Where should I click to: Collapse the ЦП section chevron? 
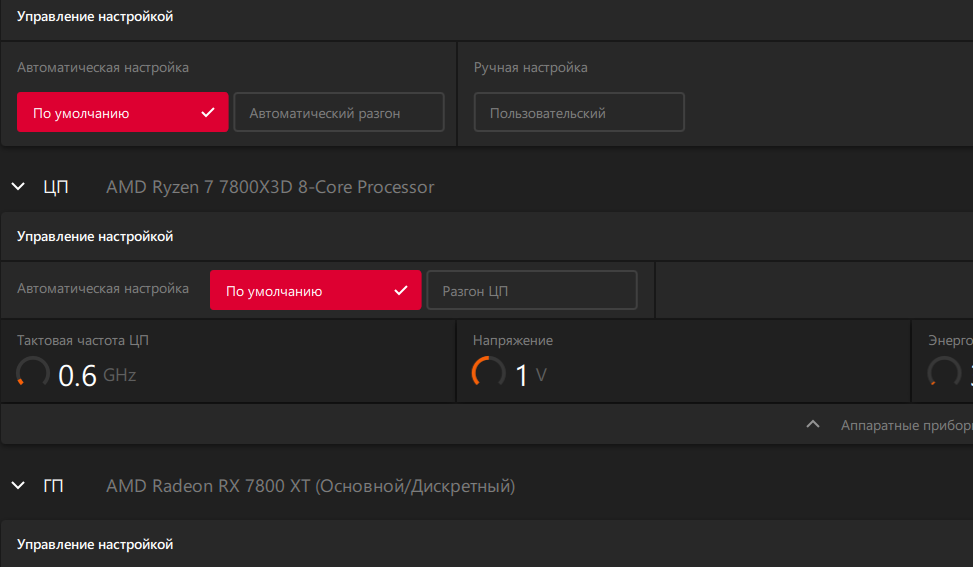19,186
